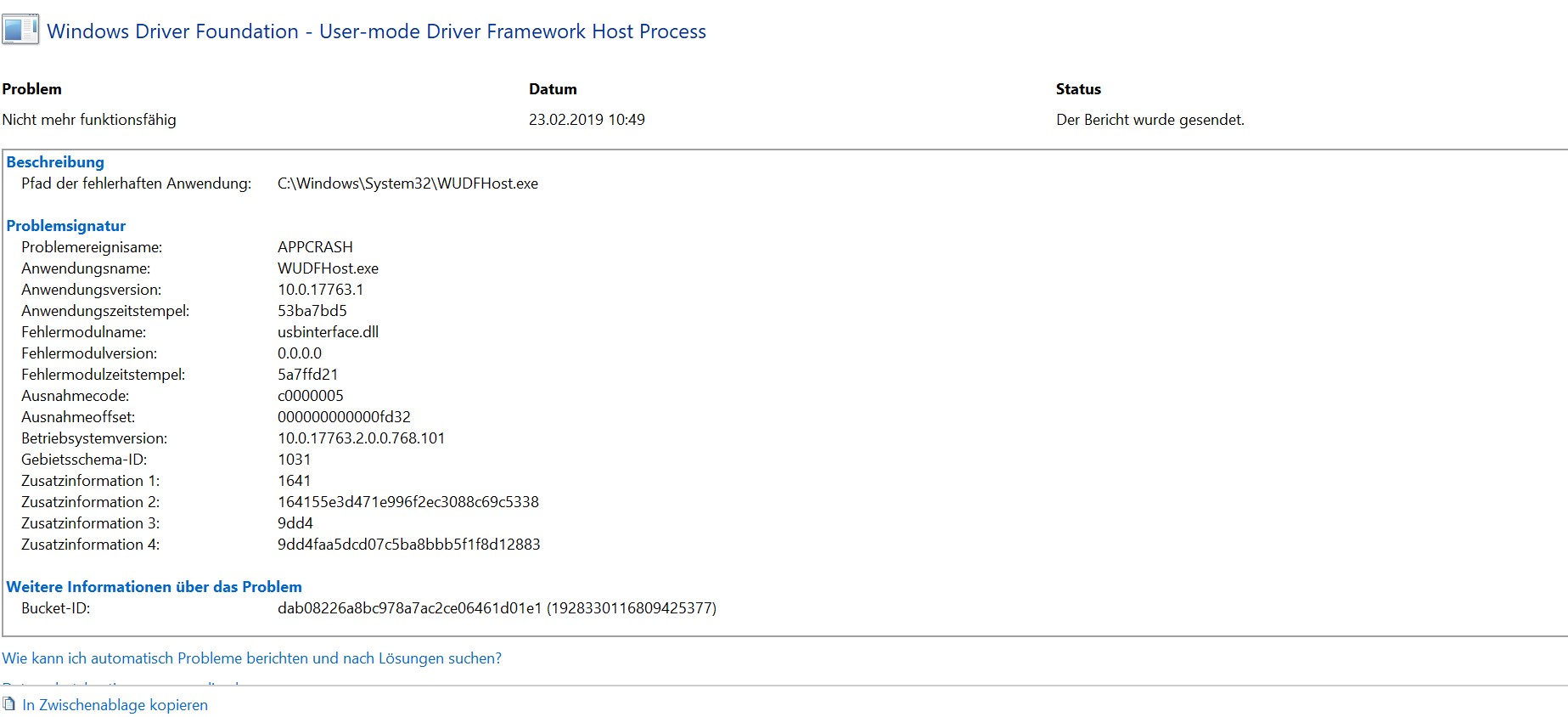
Task: Click the 'Gebietsschema-ID:' label
Action: coord(84,460)
